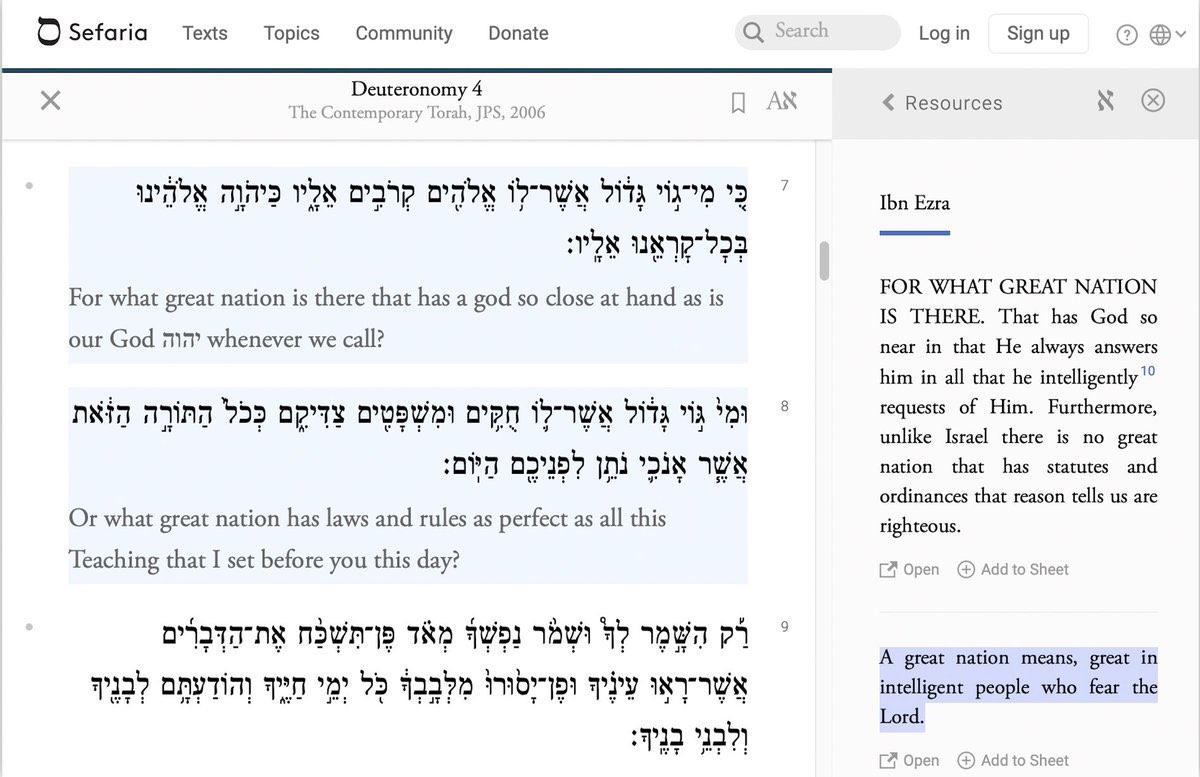
Task: Open the help question mark icon
Action: (1126, 35)
